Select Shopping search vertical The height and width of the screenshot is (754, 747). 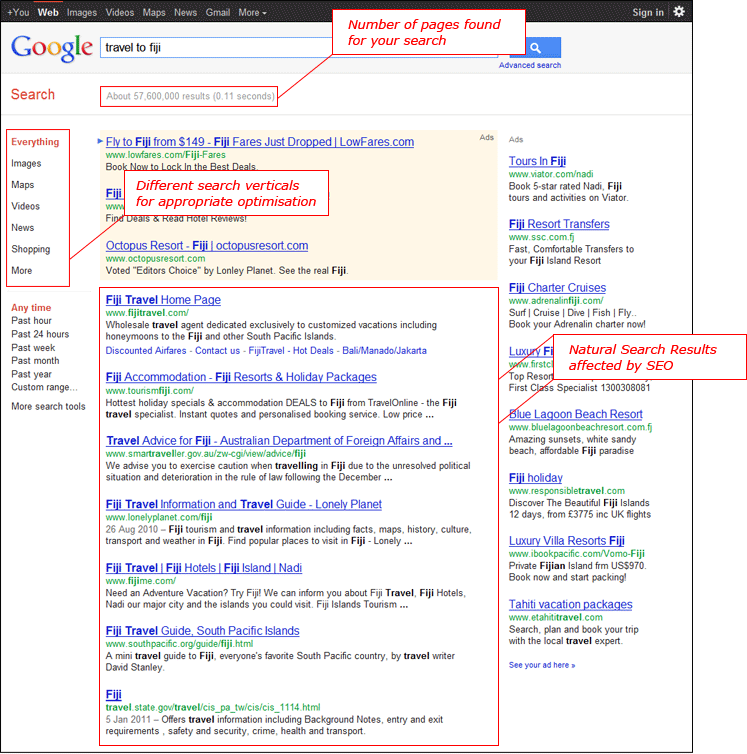(x=31, y=250)
